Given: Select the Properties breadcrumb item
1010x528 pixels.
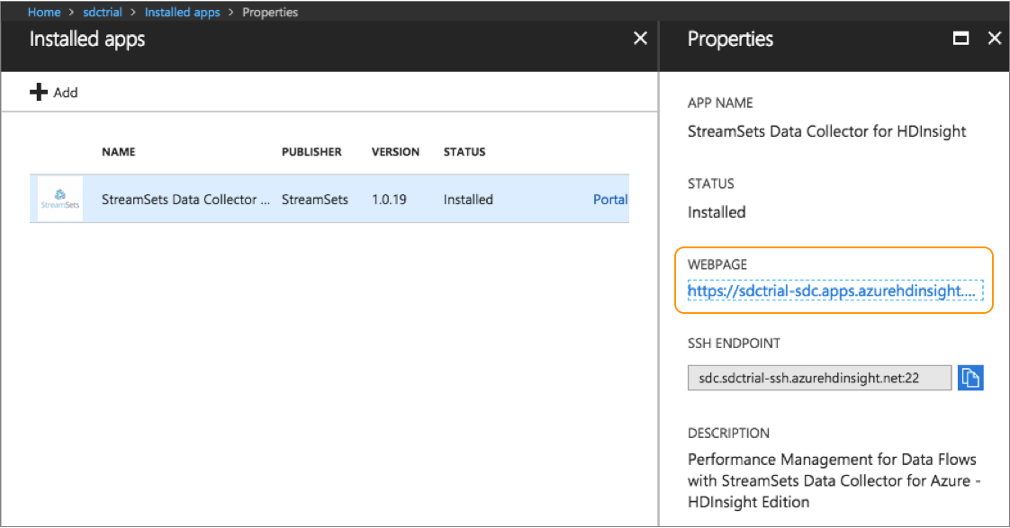Looking at the screenshot, I should coord(270,12).
